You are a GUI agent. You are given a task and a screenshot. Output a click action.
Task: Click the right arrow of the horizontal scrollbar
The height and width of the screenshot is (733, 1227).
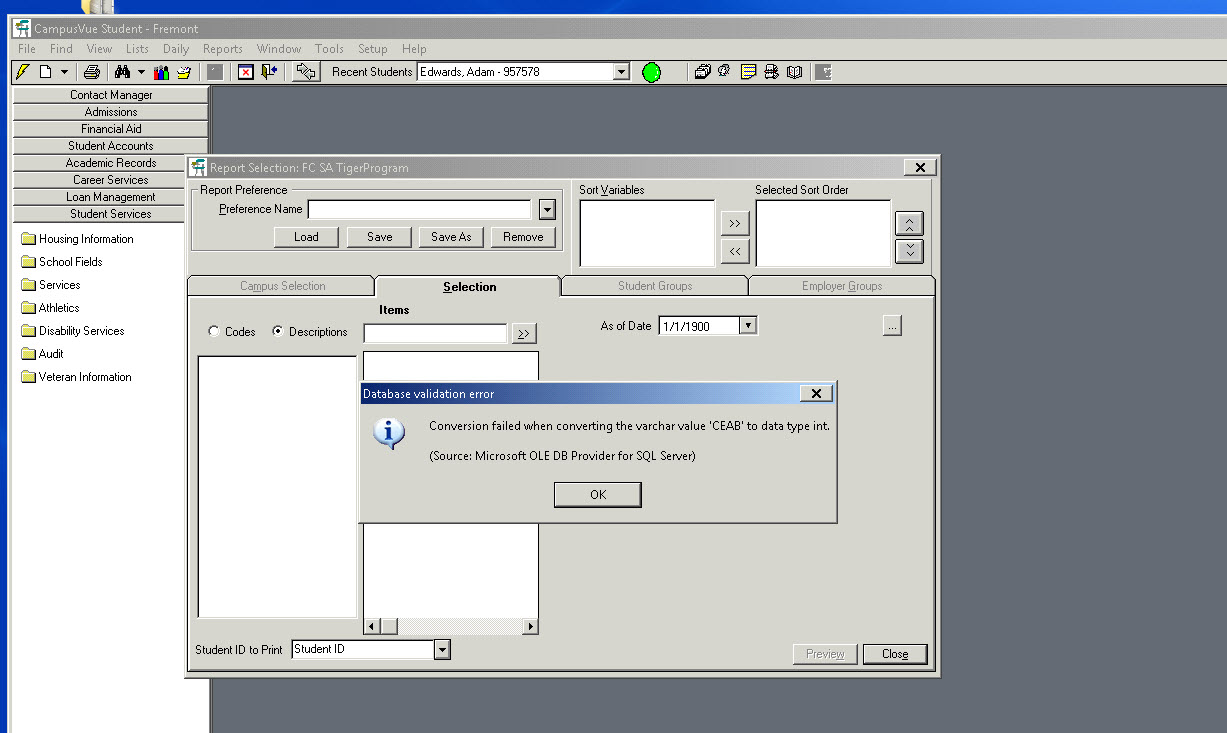[x=529, y=625]
